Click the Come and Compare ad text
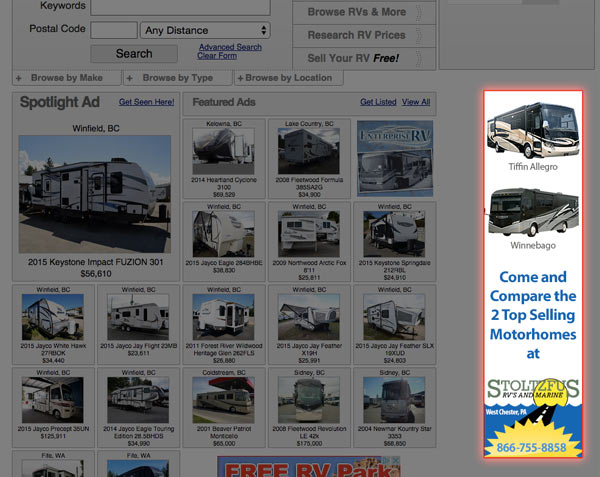This screenshot has height=477, width=600. tap(533, 315)
